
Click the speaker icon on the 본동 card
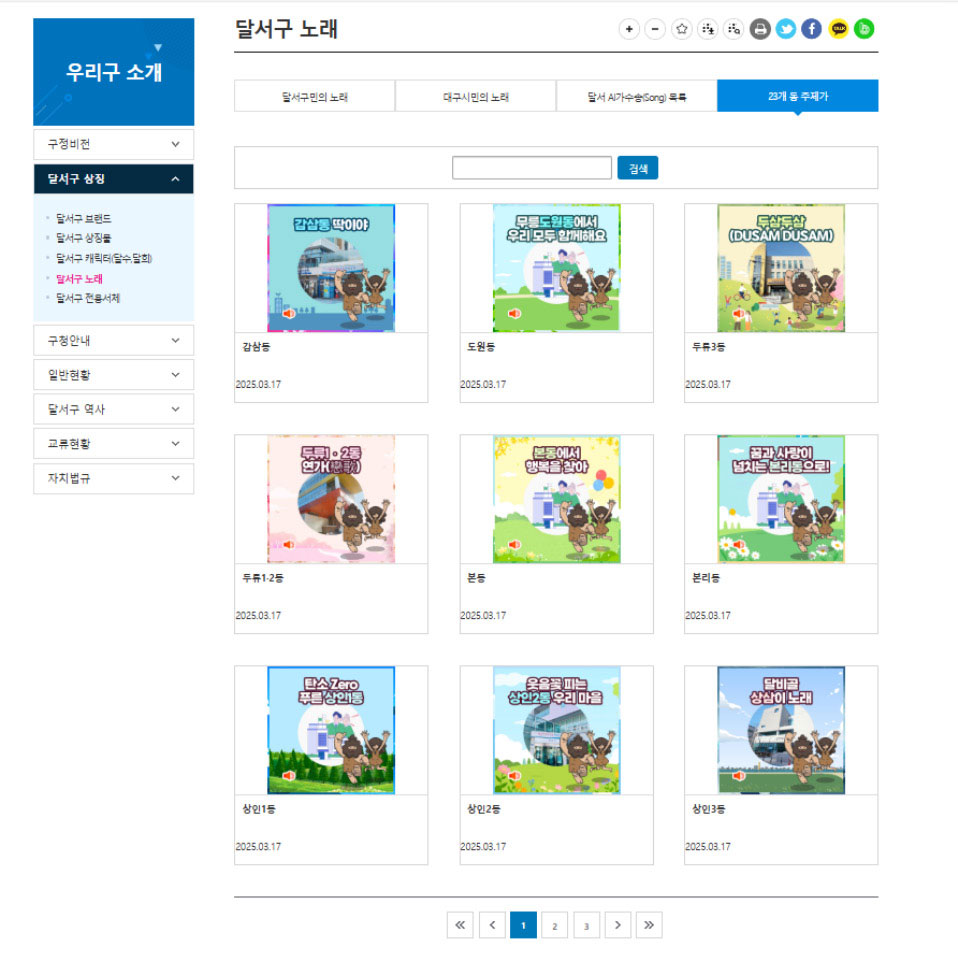click(514, 545)
